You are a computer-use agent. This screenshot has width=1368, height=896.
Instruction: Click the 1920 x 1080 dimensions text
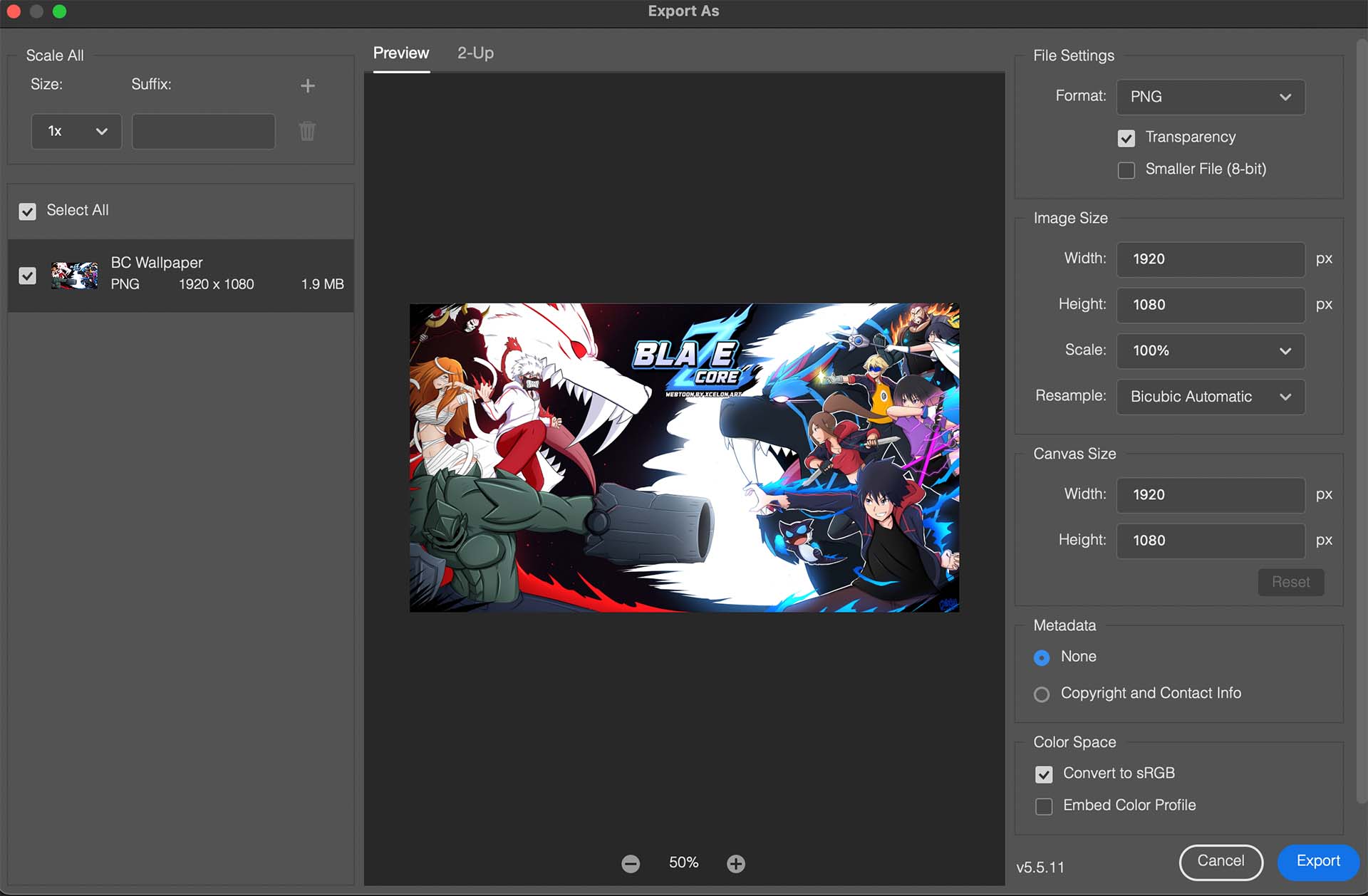[x=216, y=284]
